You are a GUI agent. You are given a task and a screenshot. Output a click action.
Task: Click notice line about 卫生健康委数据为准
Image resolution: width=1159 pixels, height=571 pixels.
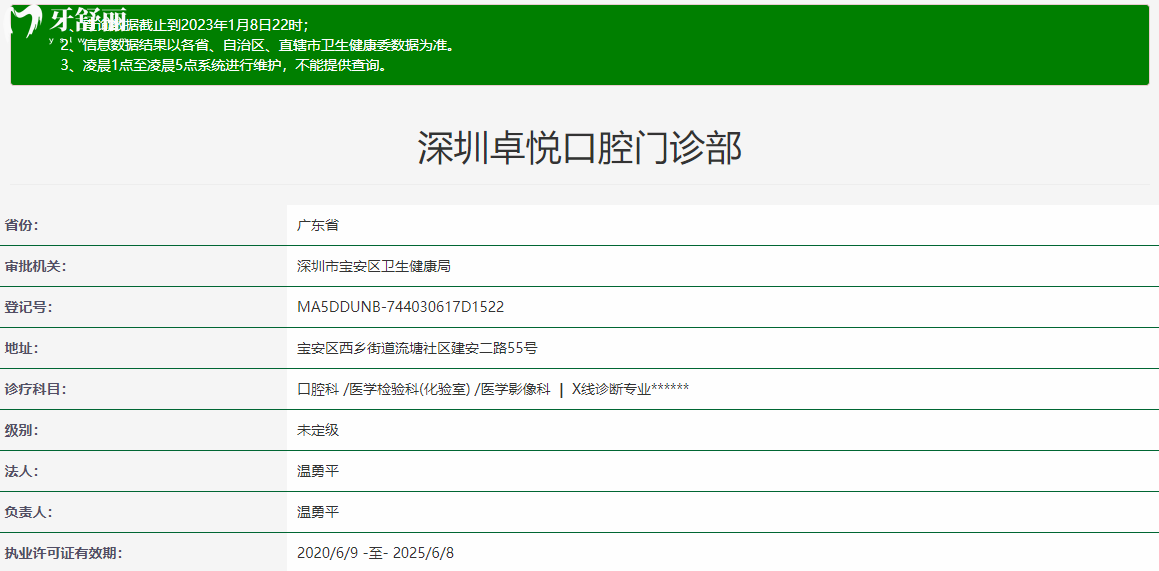point(257,45)
